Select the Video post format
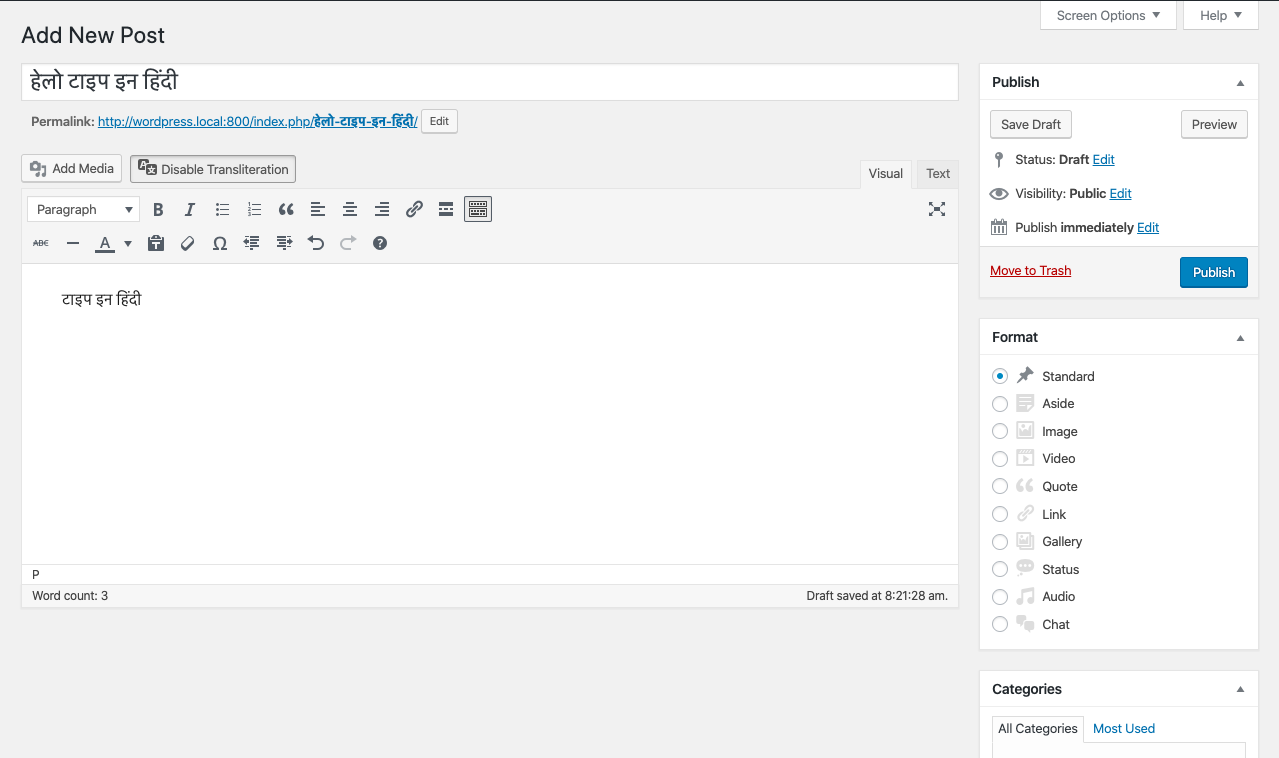The height and width of the screenshot is (758, 1279). [x=1000, y=459]
